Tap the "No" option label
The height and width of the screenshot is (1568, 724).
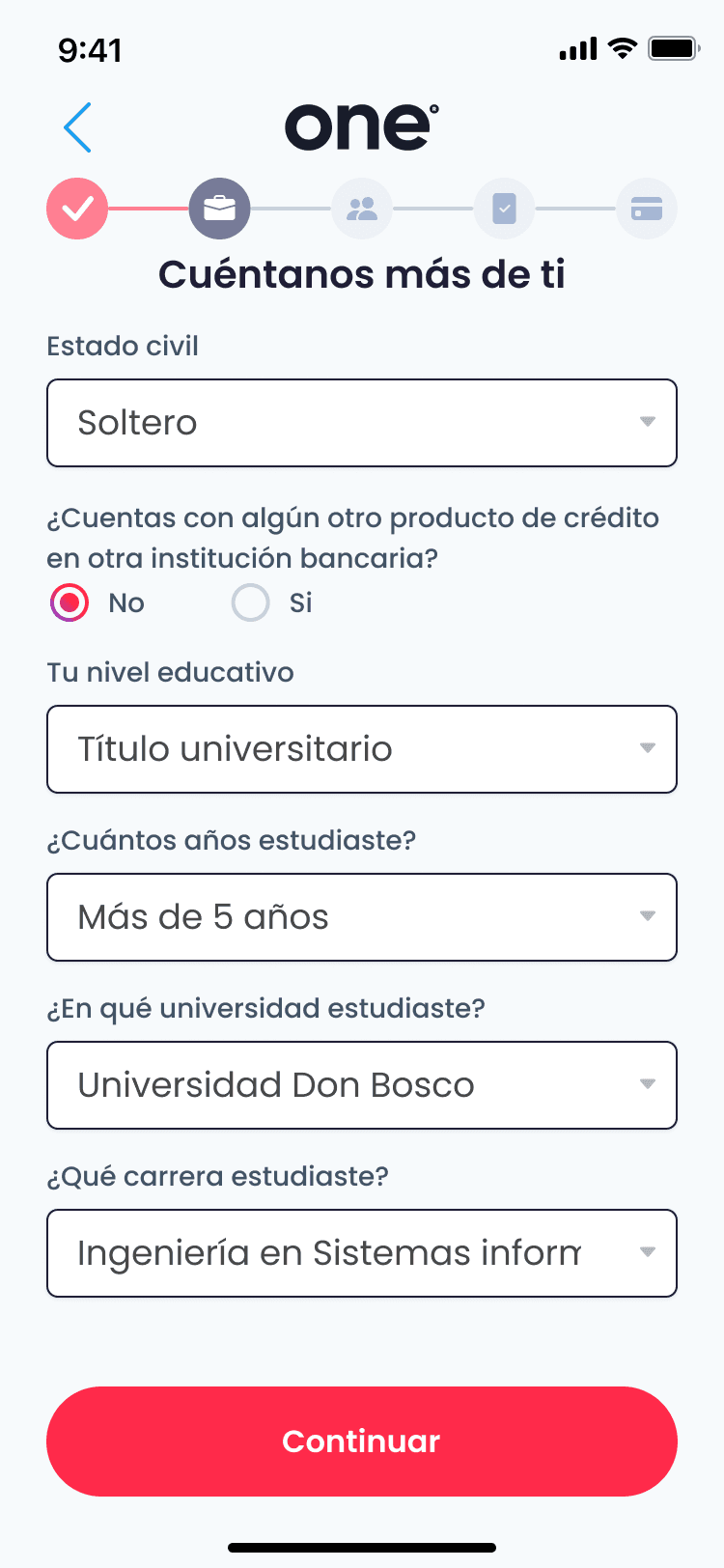click(x=126, y=602)
